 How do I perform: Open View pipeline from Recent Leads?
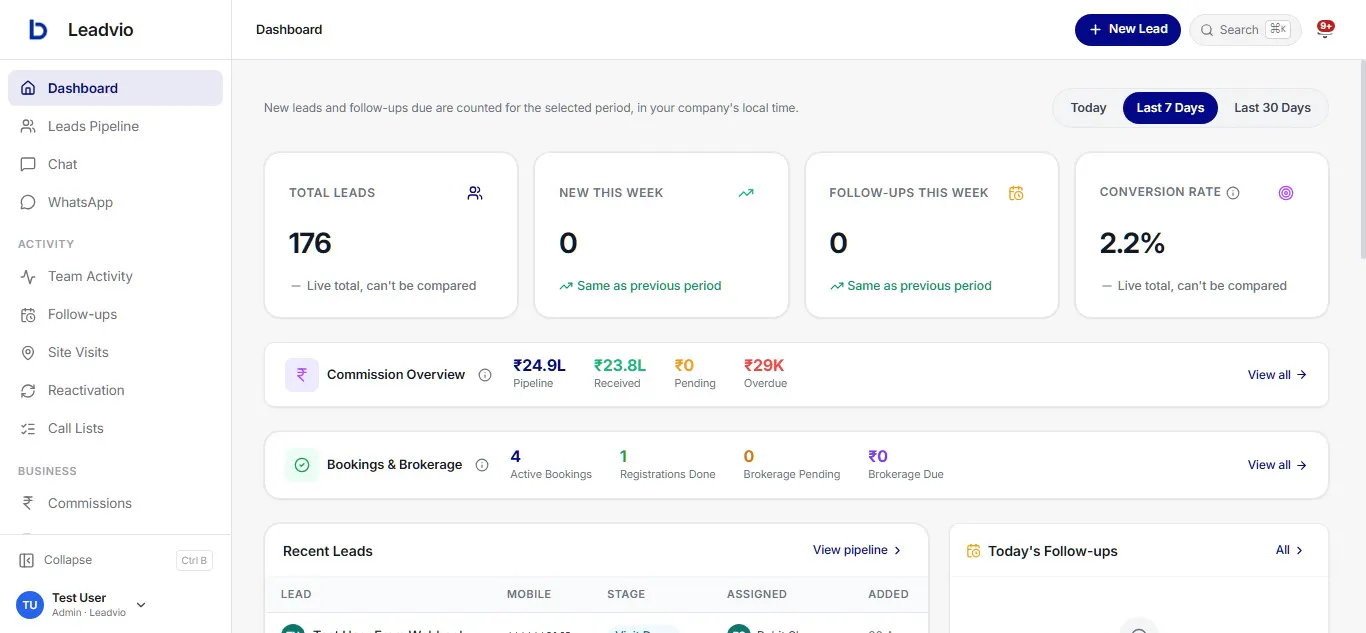857,550
